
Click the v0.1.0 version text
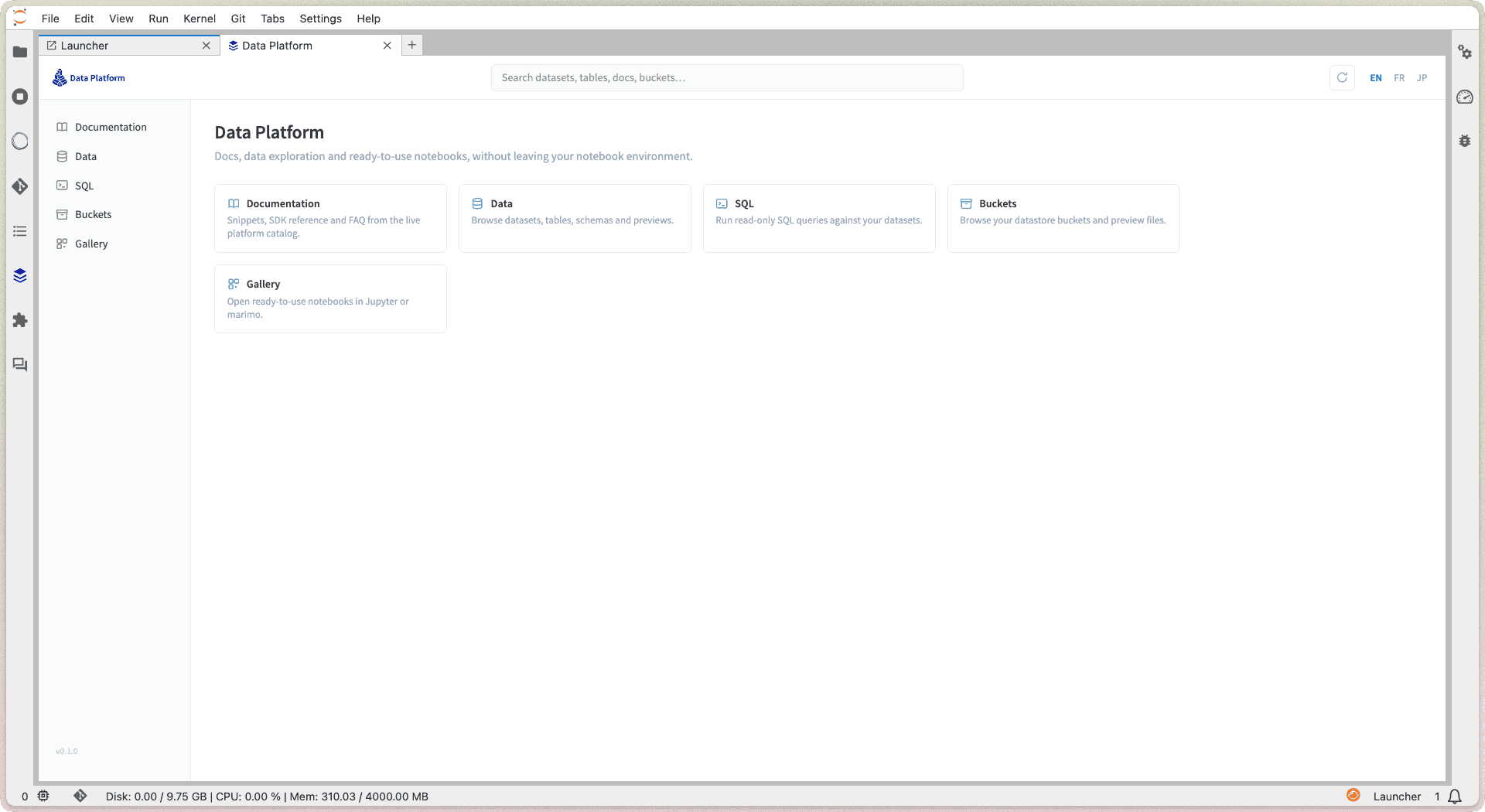point(67,751)
